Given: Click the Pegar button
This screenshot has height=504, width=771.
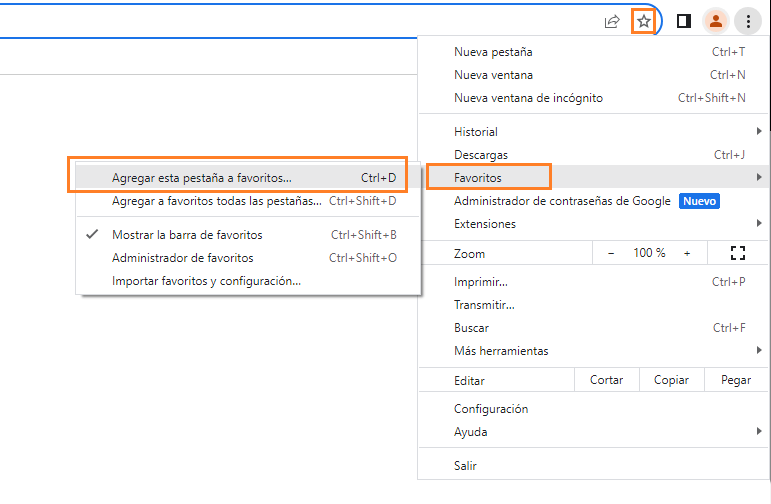Looking at the screenshot, I should 735,380.
